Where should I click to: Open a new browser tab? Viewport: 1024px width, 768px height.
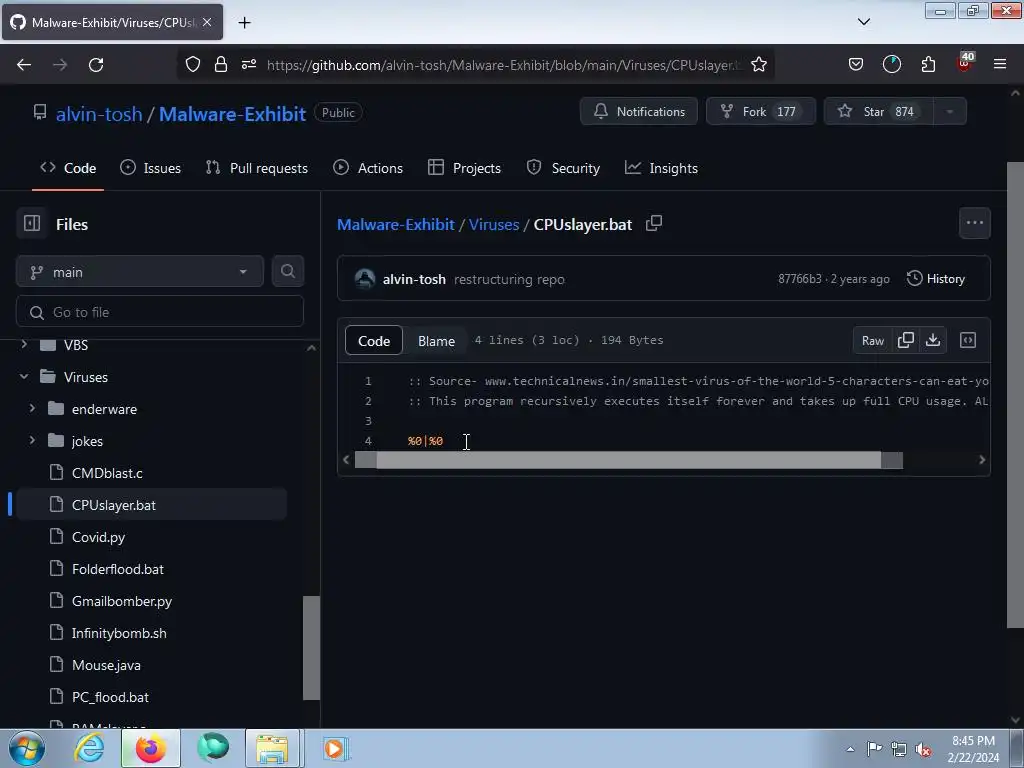point(244,23)
